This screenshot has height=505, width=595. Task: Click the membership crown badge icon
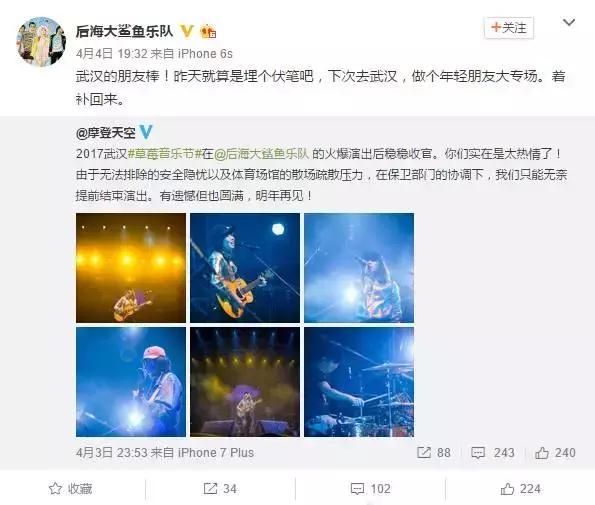tap(208, 31)
